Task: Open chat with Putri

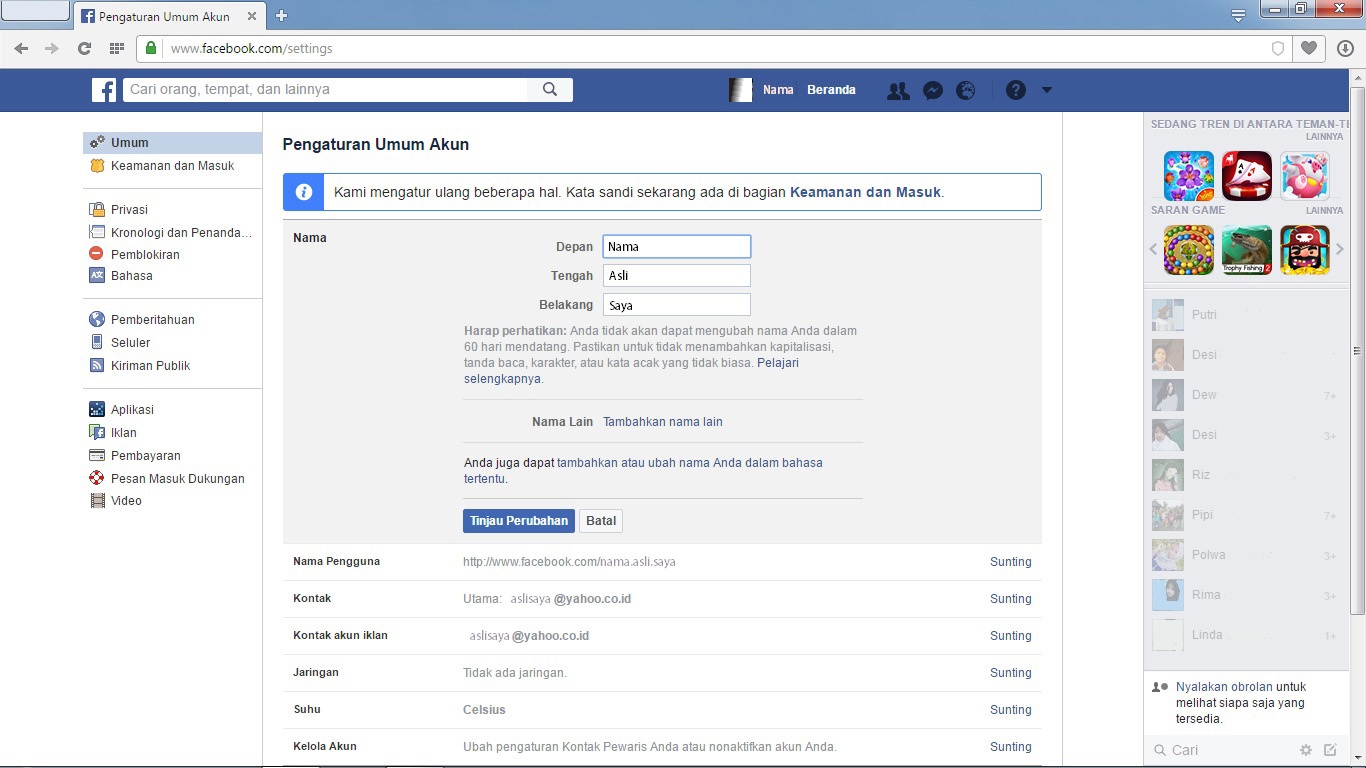Action: tap(1245, 315)
